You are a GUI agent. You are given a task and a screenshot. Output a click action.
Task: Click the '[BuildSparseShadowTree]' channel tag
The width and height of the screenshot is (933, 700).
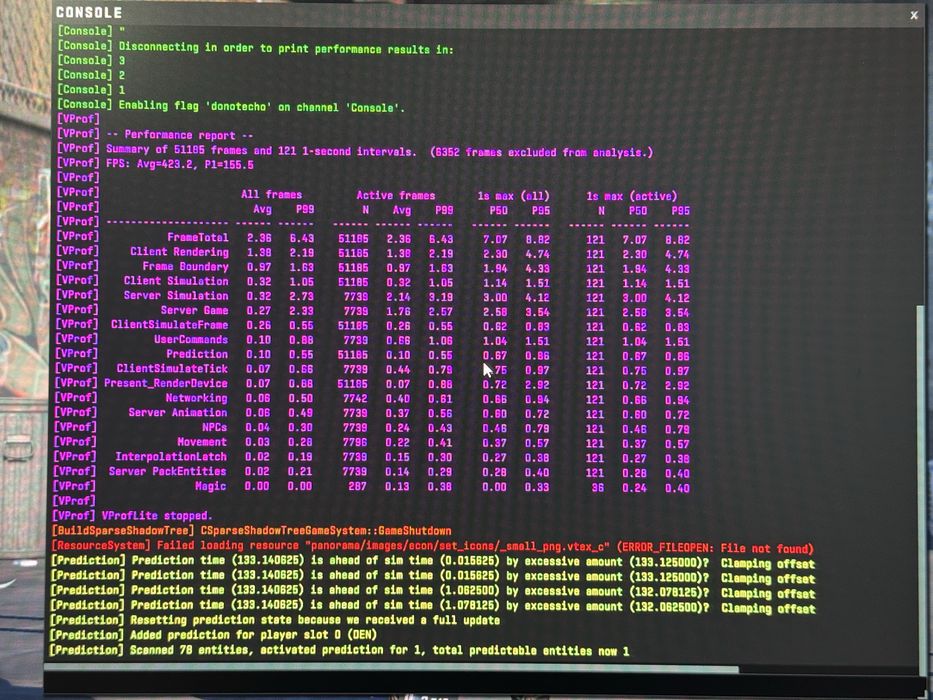coord(123,530)
